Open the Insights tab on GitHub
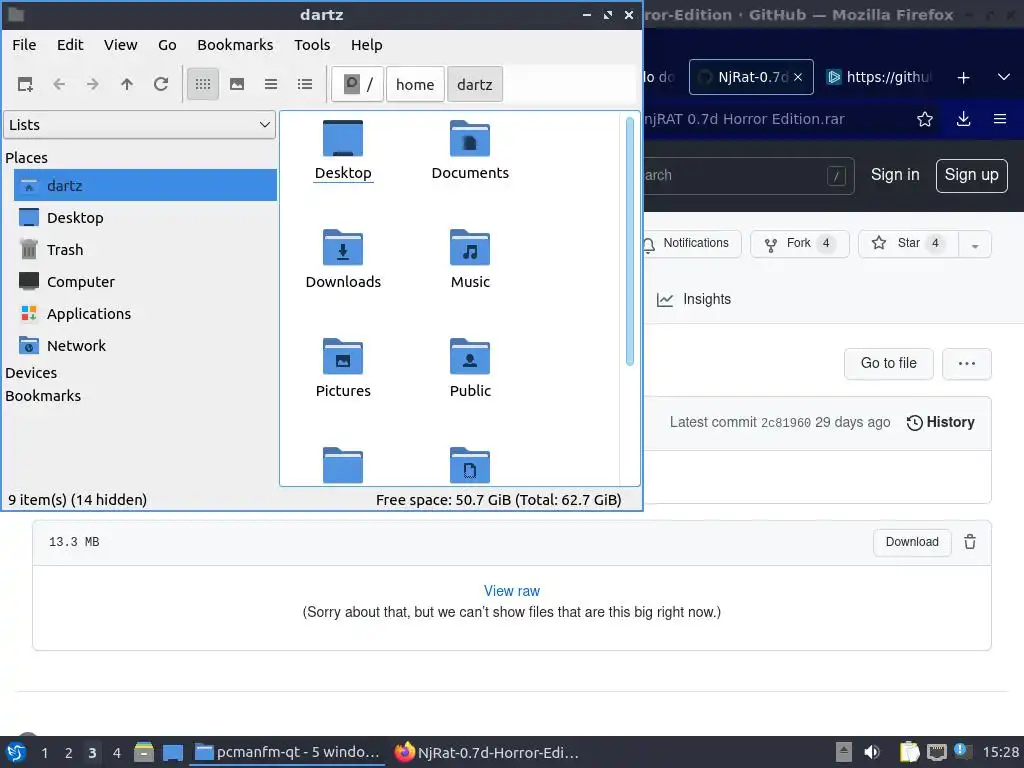1024x768 pixels. pos(694,299)
